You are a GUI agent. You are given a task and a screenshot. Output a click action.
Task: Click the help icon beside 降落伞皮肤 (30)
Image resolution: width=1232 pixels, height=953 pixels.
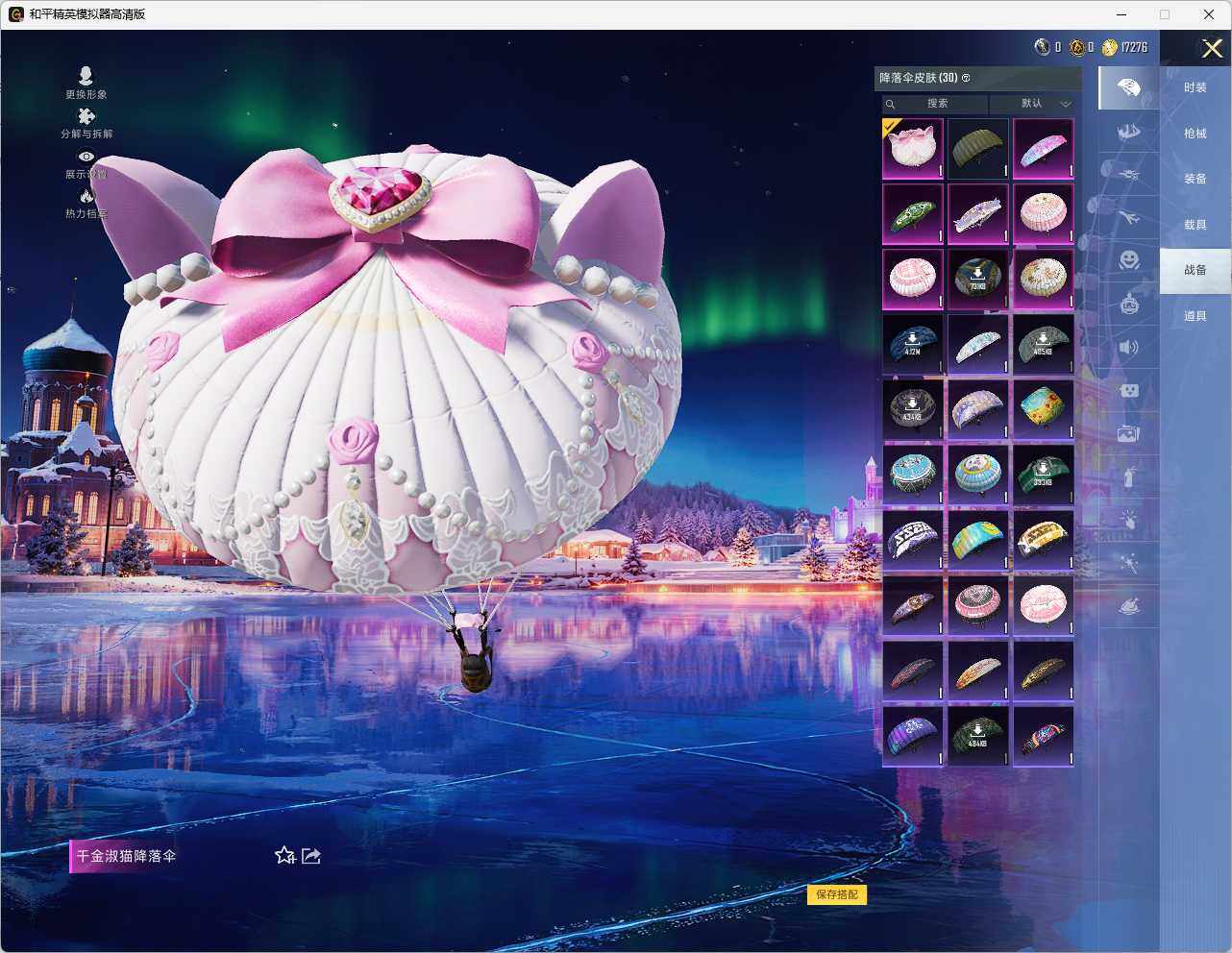pyautogui.click(x=966, y=78)
